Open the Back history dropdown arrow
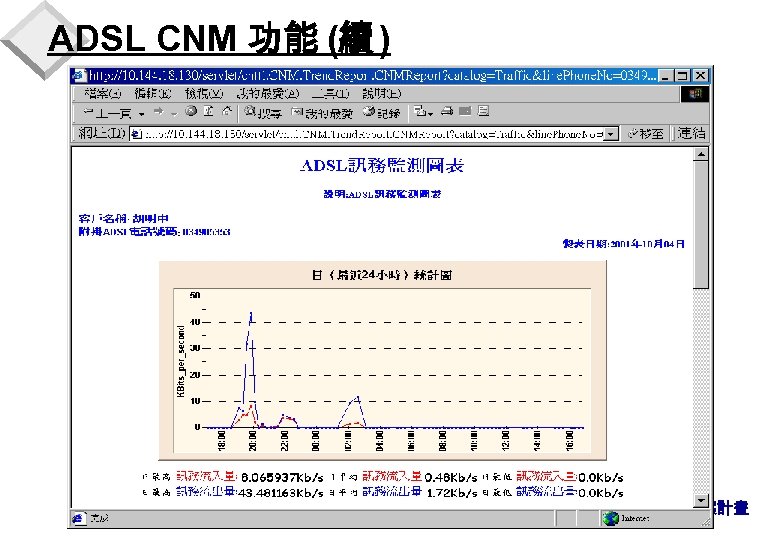 (142, 114)
